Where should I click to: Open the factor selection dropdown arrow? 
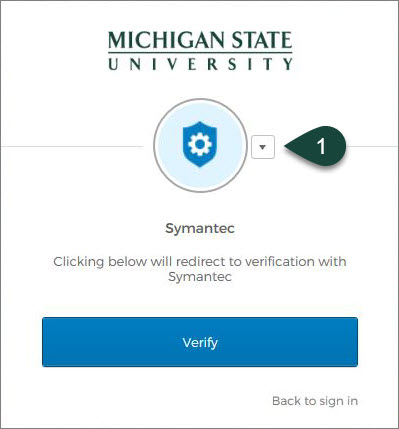263,147
